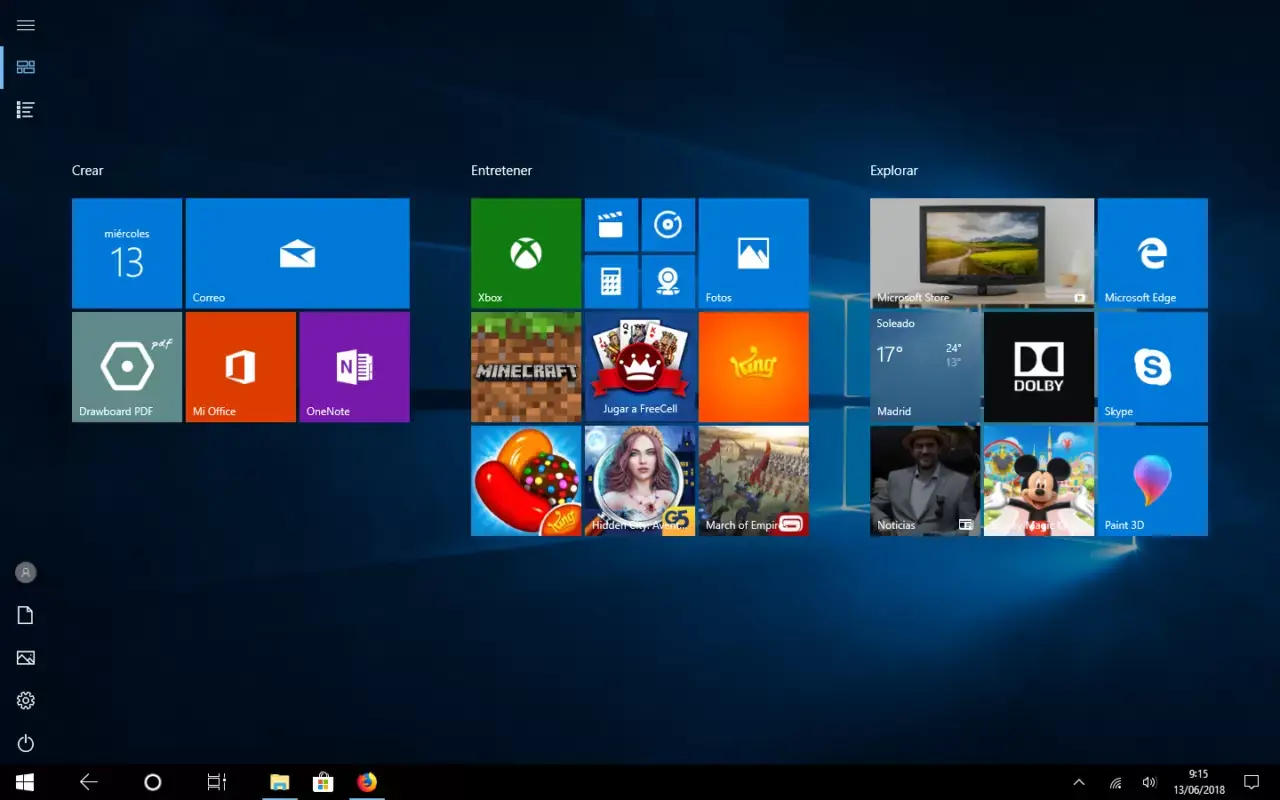Switch to the all apps list
The height and width of the screenshot is (800, 1280).
pos(26,110)
